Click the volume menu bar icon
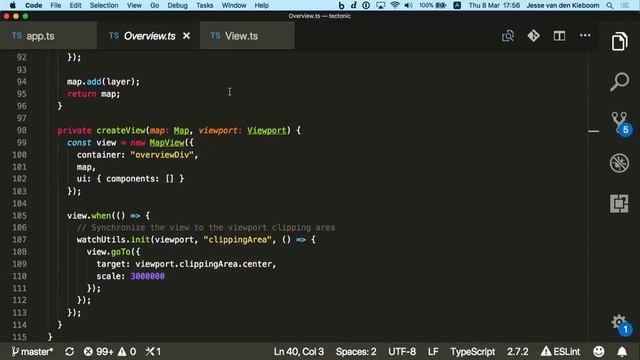The width and height of the screenshot is (640, 360). [x=408, y=5]
